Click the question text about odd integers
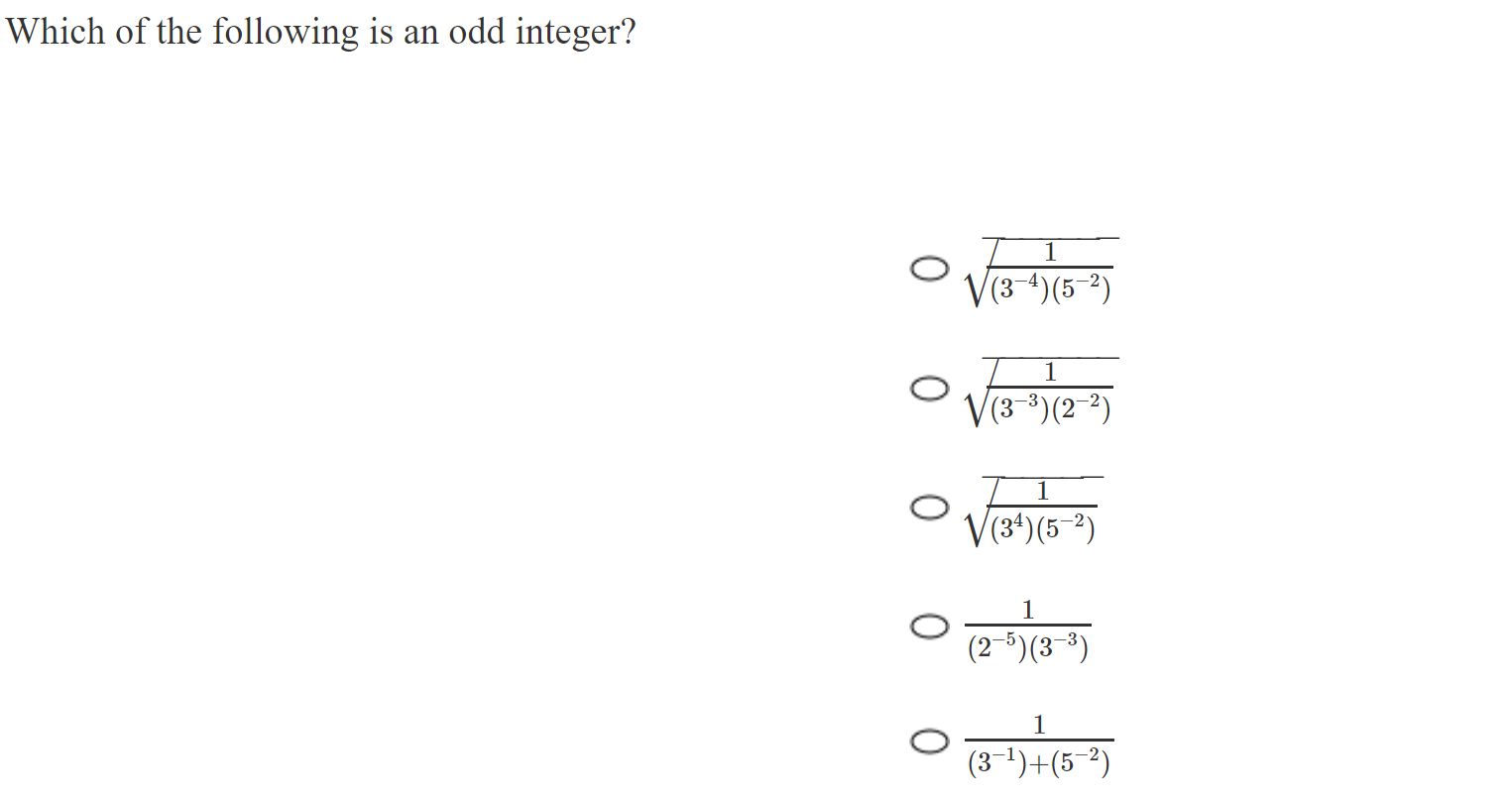The image size is (1512, 801). (x=321, y=31)
